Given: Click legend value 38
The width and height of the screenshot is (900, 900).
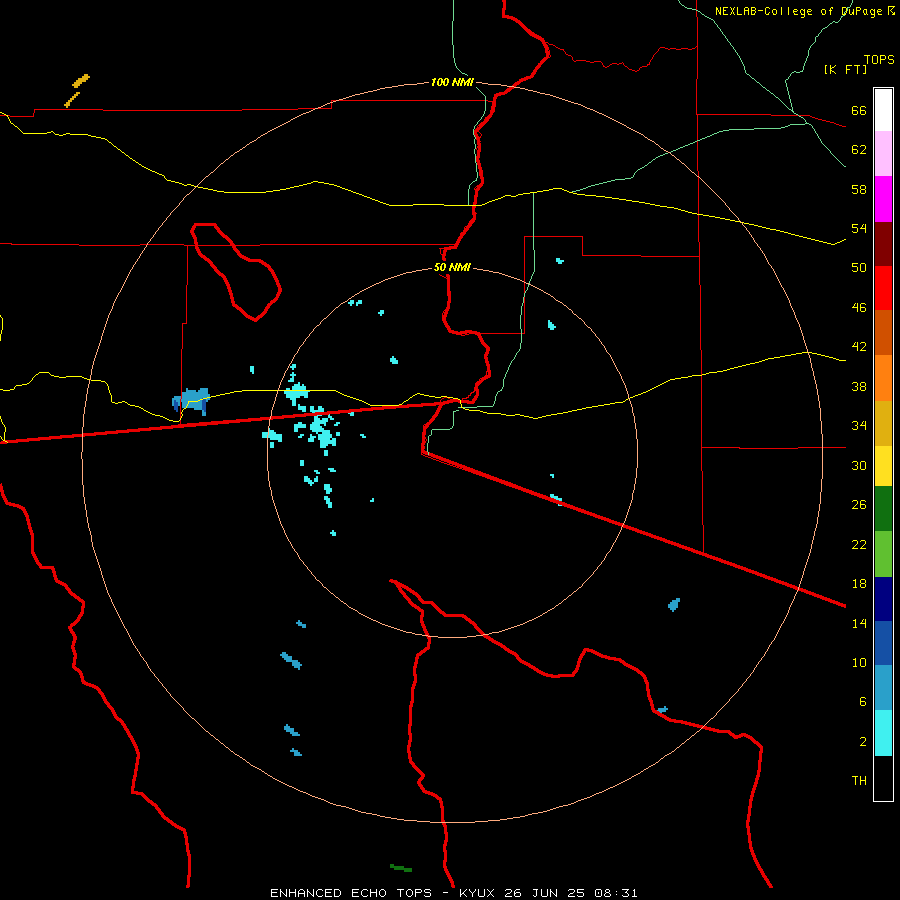Looking at the screenshot, I should click(859, 386).
